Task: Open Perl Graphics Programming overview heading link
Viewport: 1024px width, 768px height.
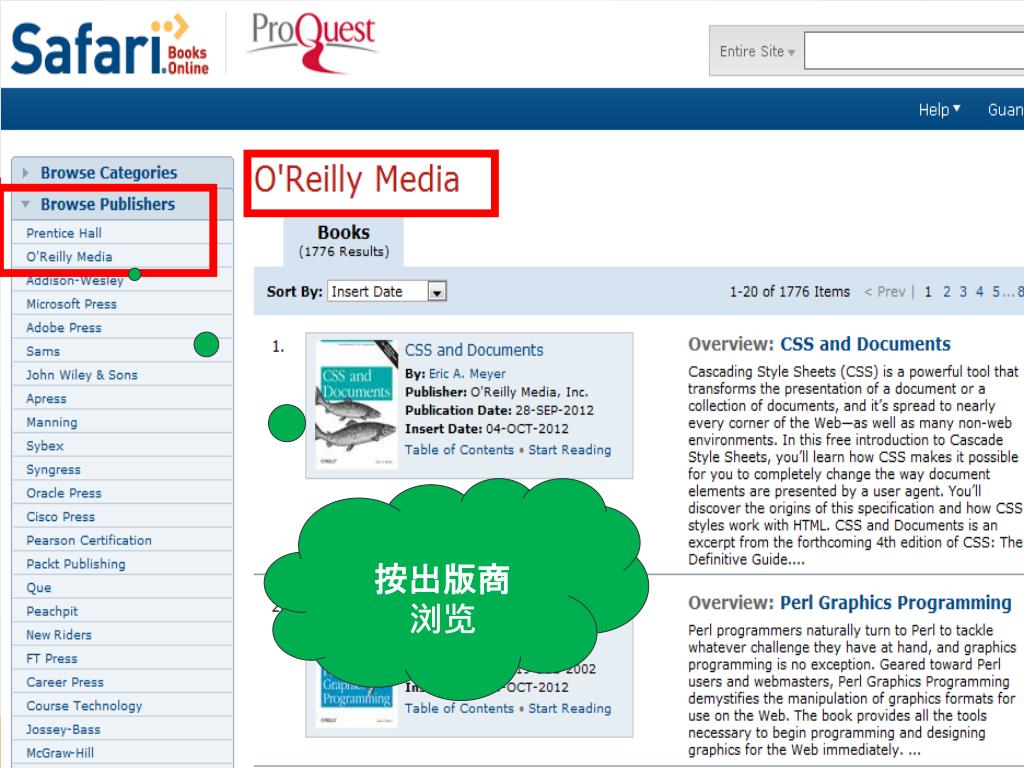Action: [895, 603]
